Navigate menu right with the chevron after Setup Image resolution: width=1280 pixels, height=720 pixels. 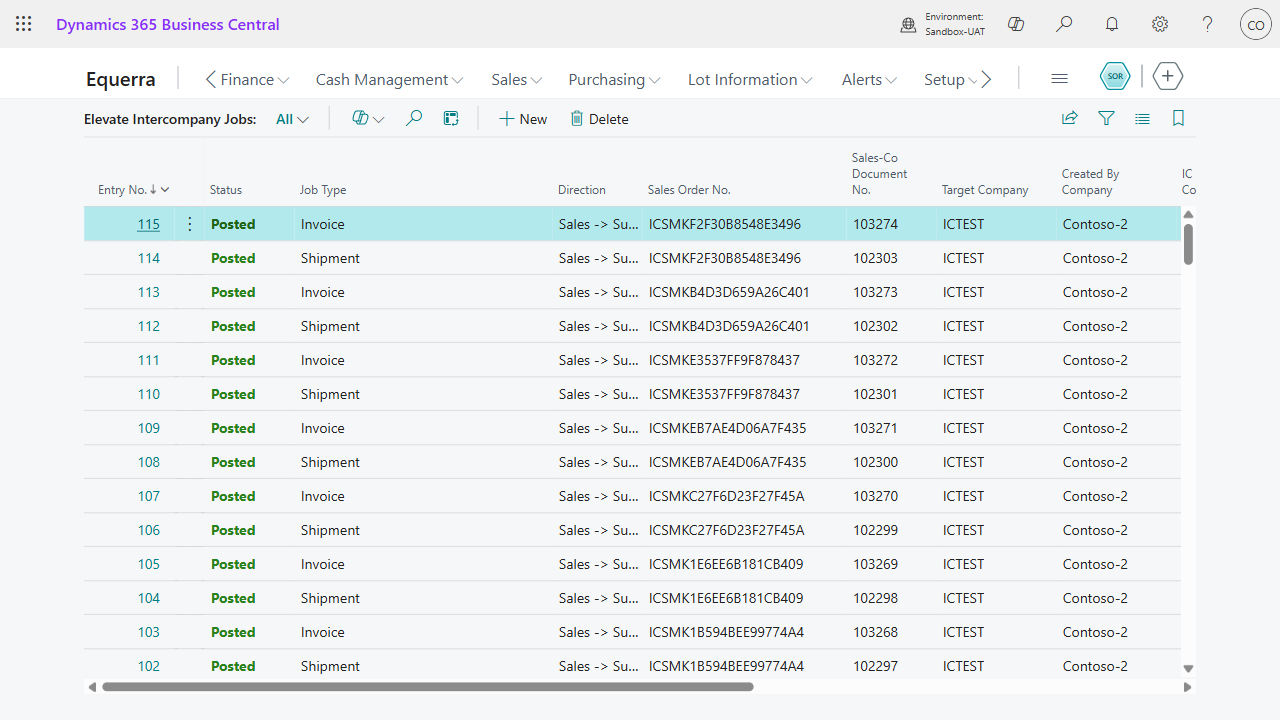(x=986, y=79)
